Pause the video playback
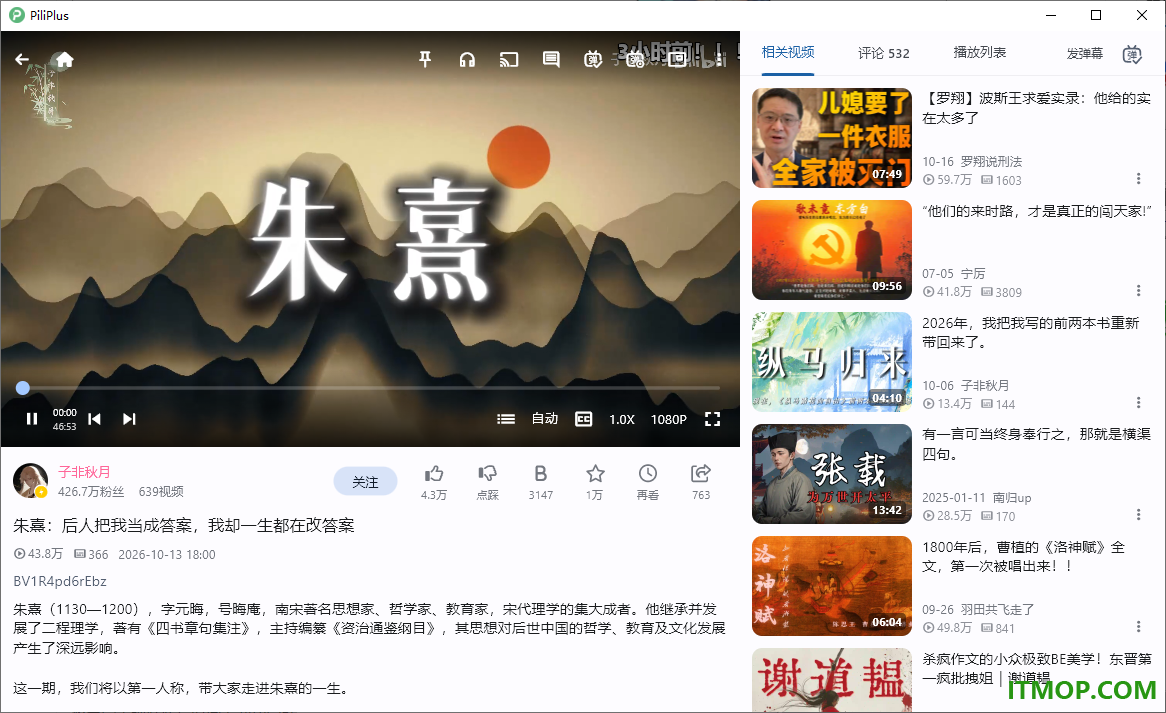Image resolution: width=1166 pixels, height=713 pixels. [x=31, y=419]
